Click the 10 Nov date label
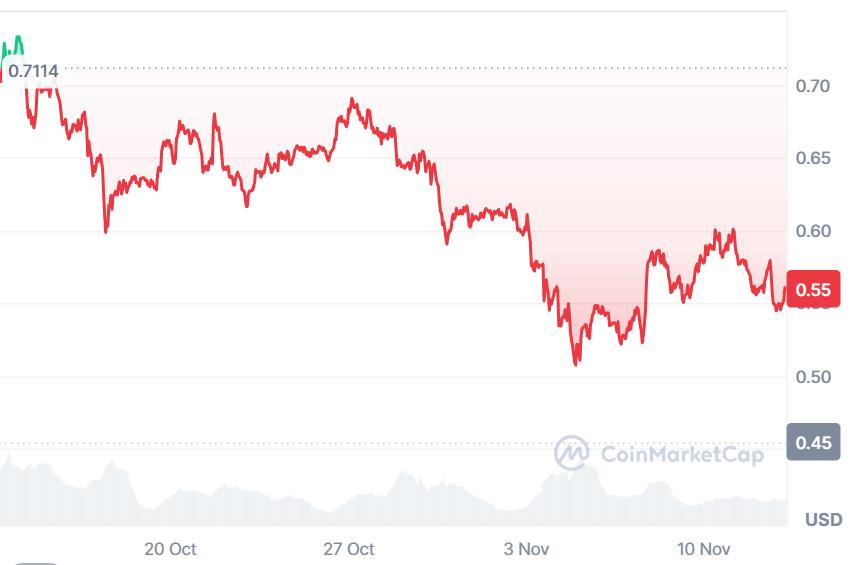 704,549
